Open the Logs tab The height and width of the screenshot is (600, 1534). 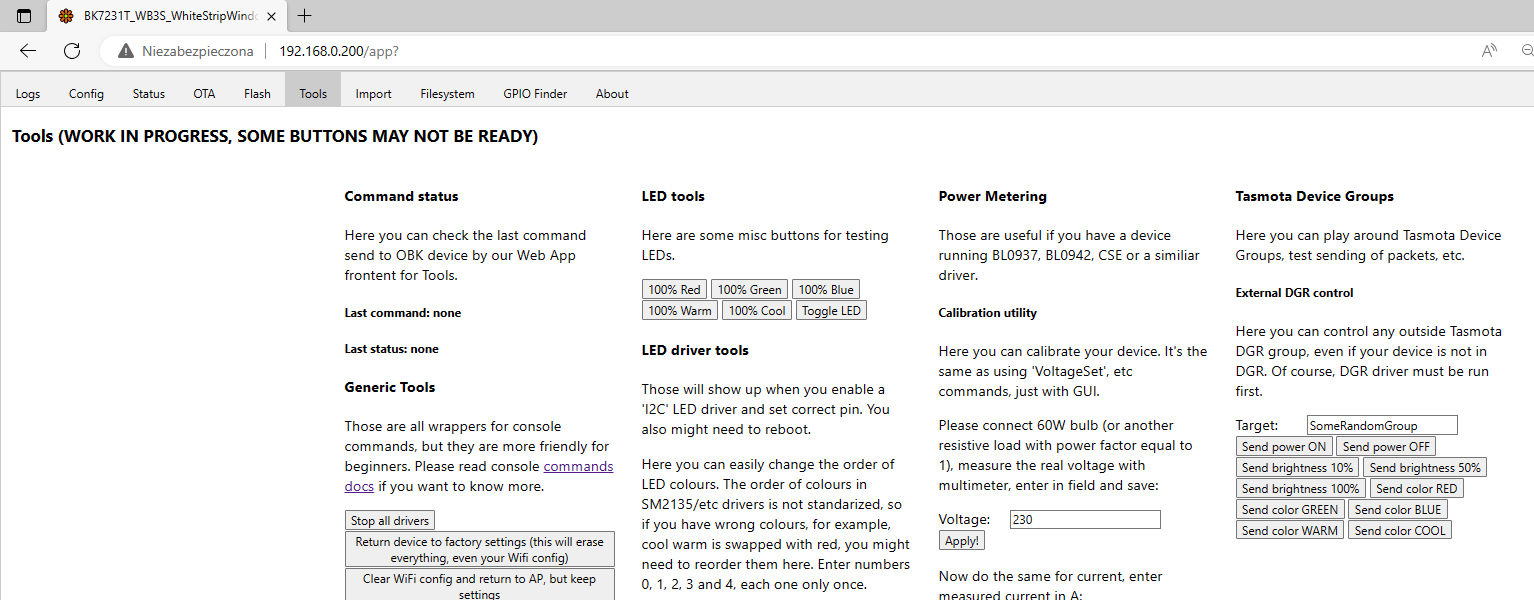28,94
